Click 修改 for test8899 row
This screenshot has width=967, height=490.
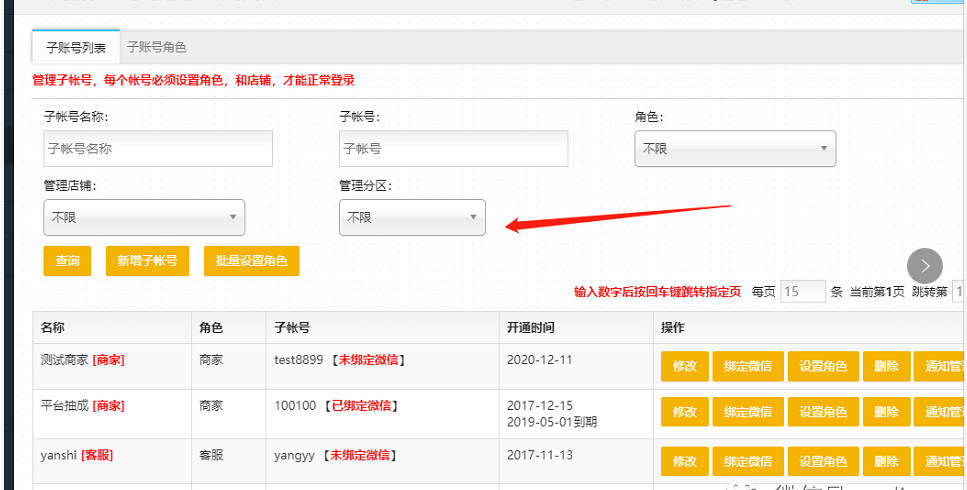685,366
